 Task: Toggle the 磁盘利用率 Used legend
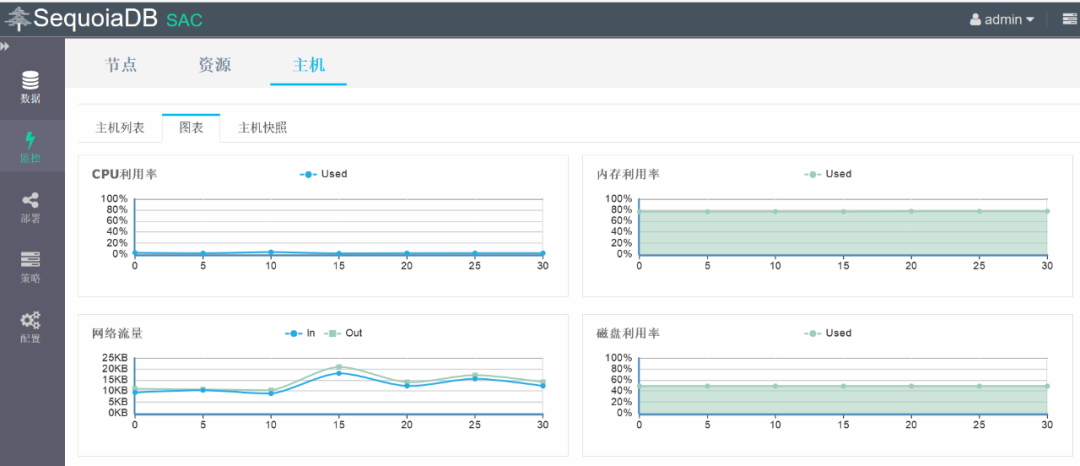(828, 333)
